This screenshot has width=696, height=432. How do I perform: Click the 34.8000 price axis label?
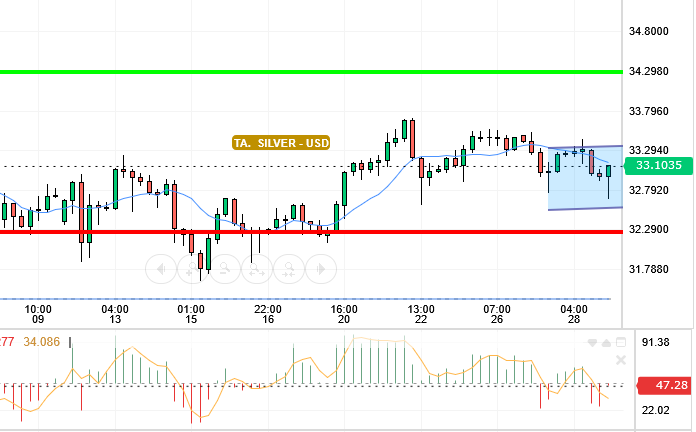pyautogui.click(x=649, y=32)
